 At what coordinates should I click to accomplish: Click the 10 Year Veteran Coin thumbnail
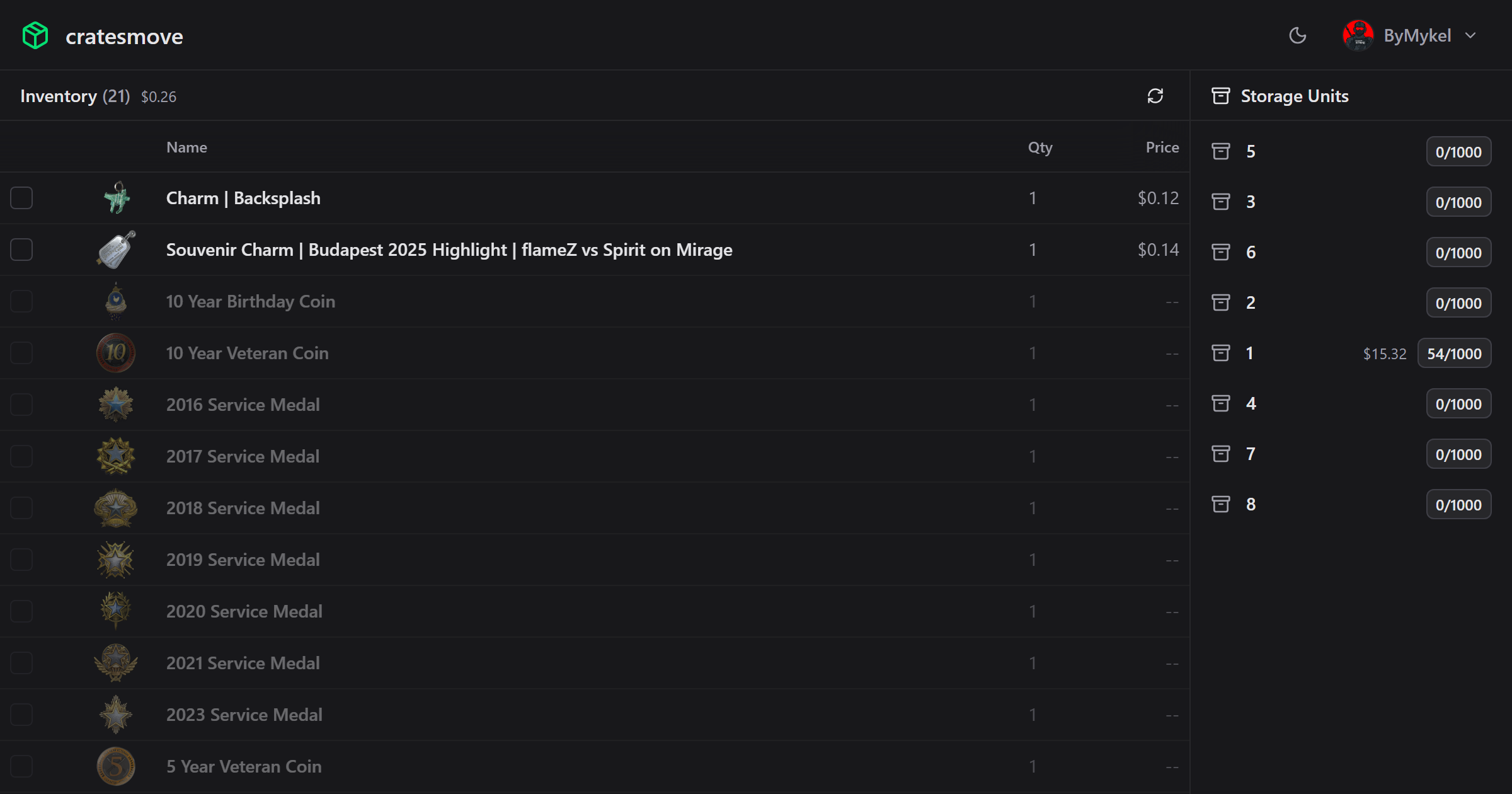(116, 353)
